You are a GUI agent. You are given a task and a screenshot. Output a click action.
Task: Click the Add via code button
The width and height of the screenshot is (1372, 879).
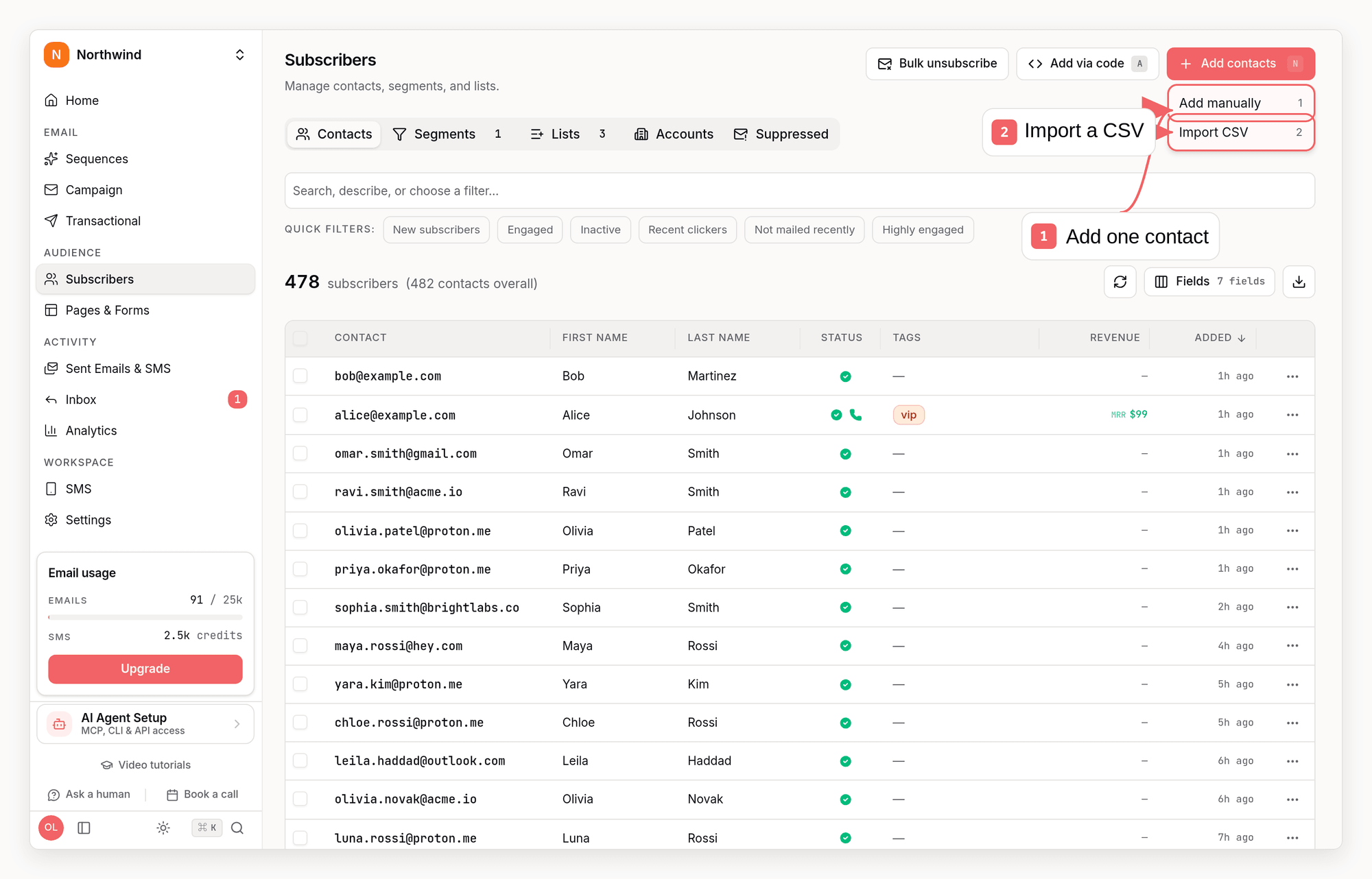(1087, 64)
